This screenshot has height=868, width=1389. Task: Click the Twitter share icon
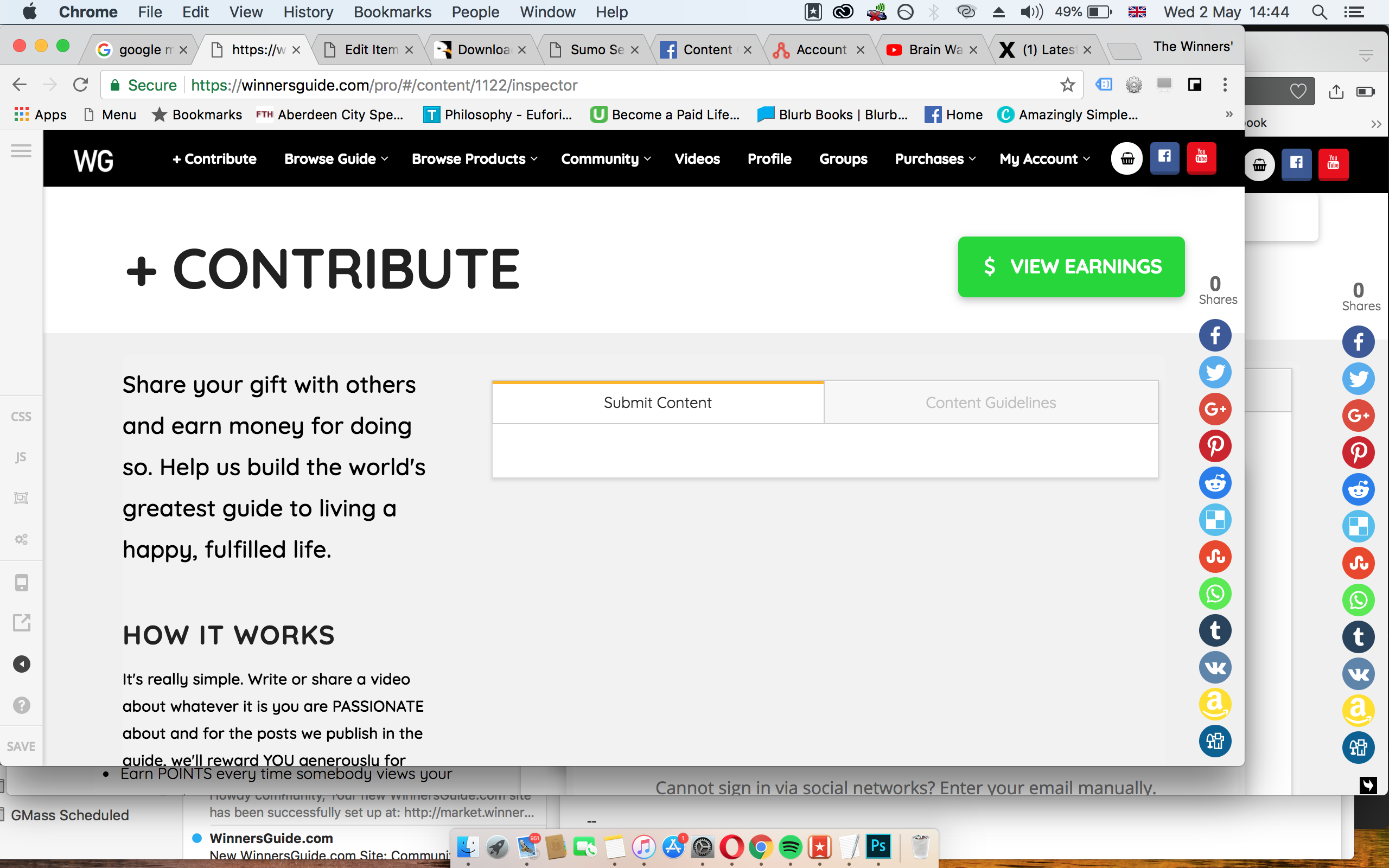[x=1214, y=373]
